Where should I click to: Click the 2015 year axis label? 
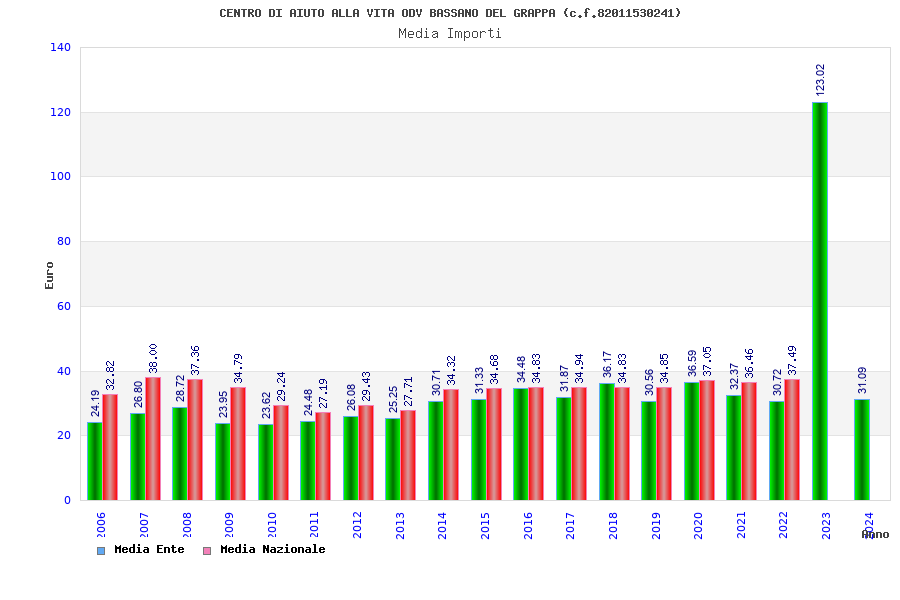coord(486,525)
